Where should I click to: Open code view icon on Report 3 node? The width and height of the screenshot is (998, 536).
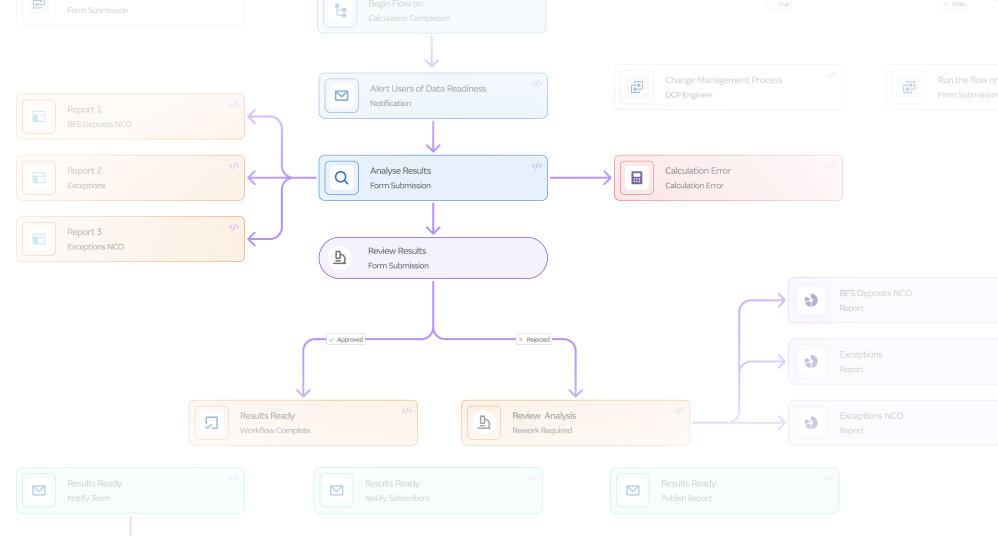click(234, 227)
